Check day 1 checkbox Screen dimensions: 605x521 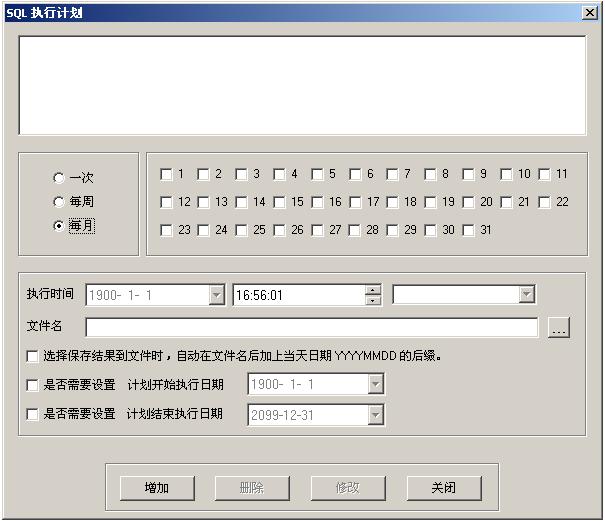pos(166,174)
